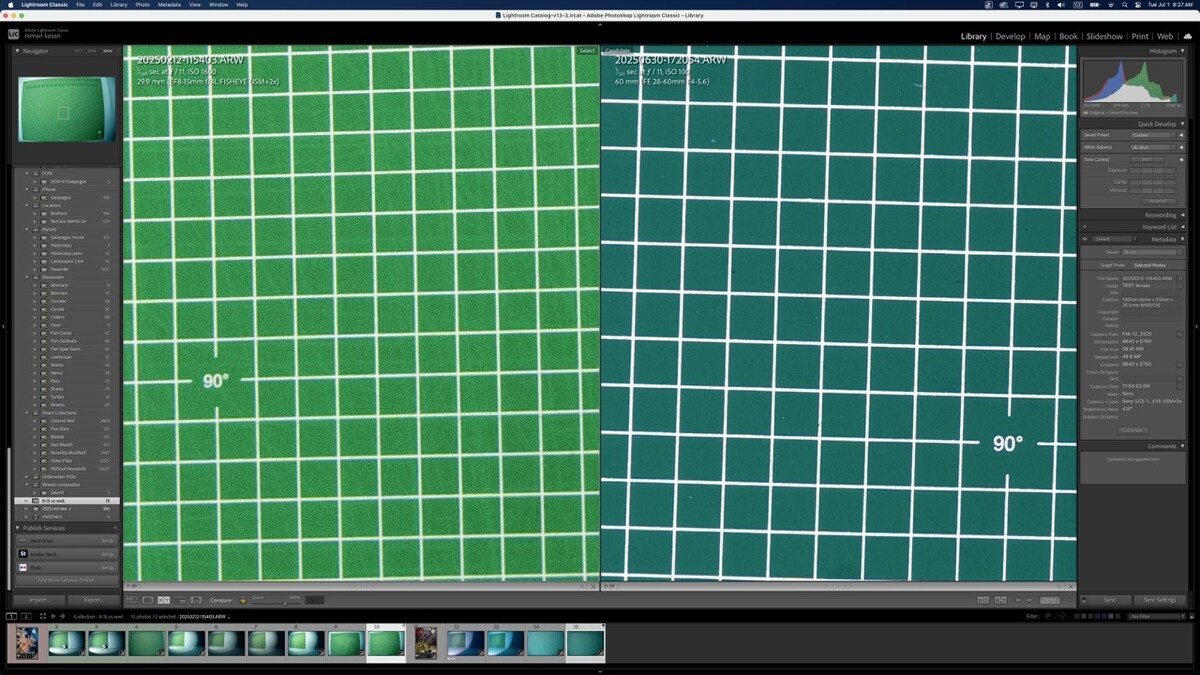
Task: Switch to Loupe view icon in toolbar
Action: 148,600
